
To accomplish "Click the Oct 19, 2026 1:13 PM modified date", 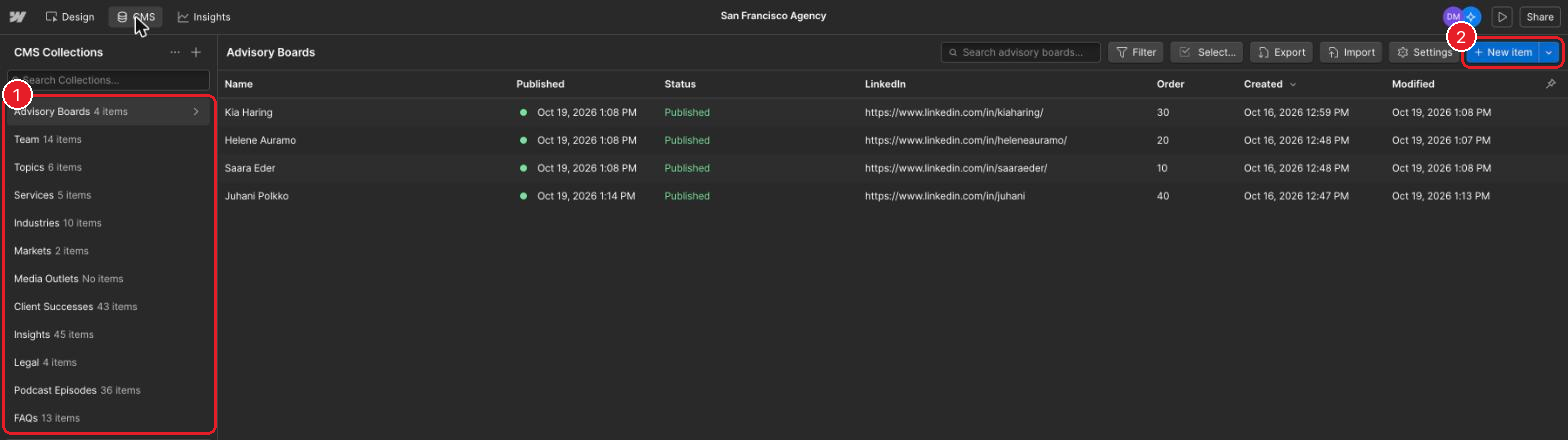I will (1441, 197).
